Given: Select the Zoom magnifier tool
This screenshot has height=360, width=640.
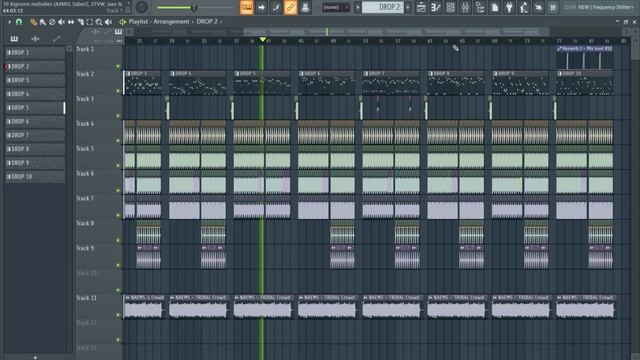Looking at the screenshot, I should point(99,22).
